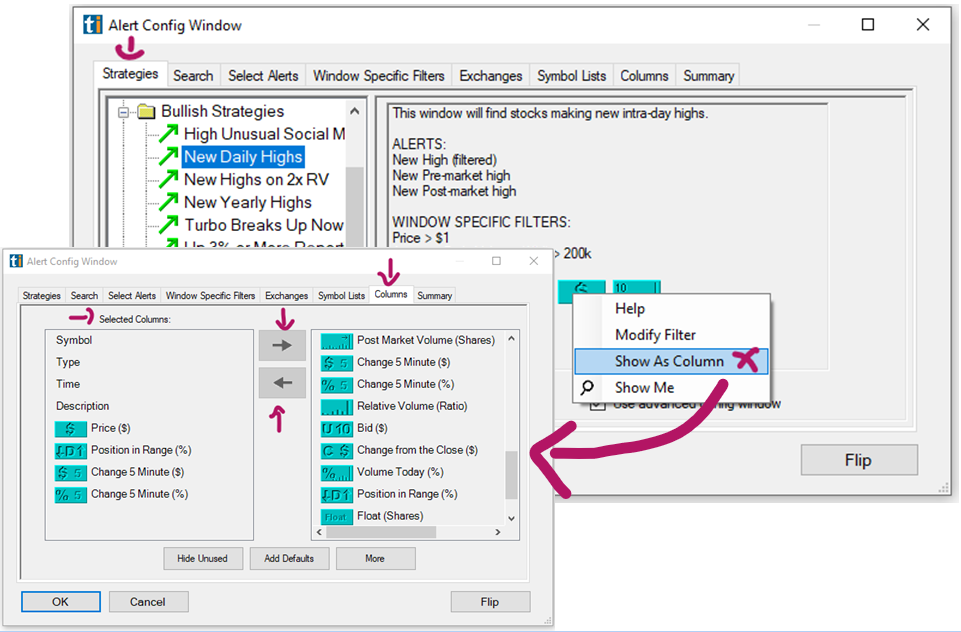Click the Post Market Volume (Shares) icon

[336, 340]
